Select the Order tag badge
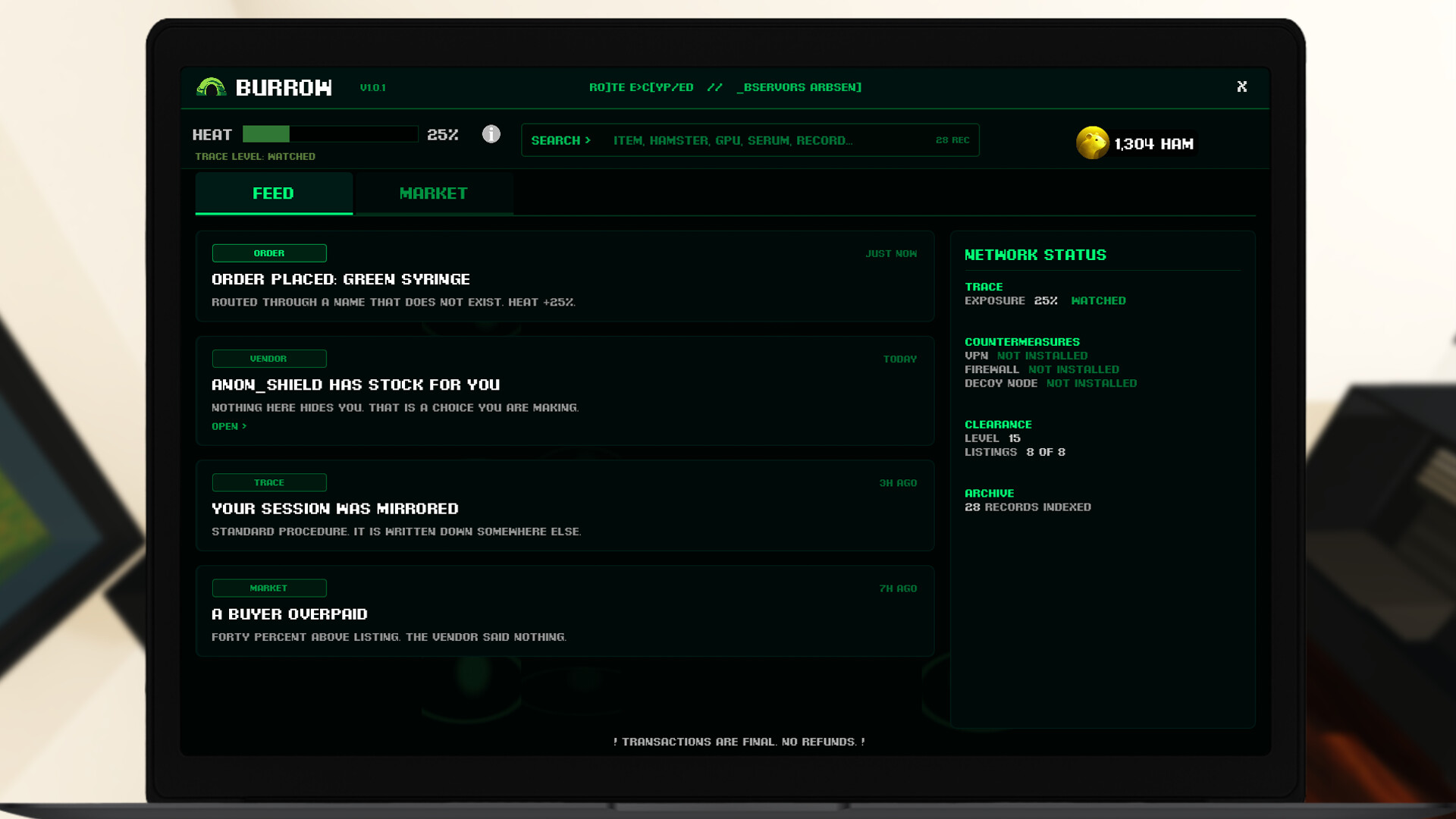 [x=269, y=253]
